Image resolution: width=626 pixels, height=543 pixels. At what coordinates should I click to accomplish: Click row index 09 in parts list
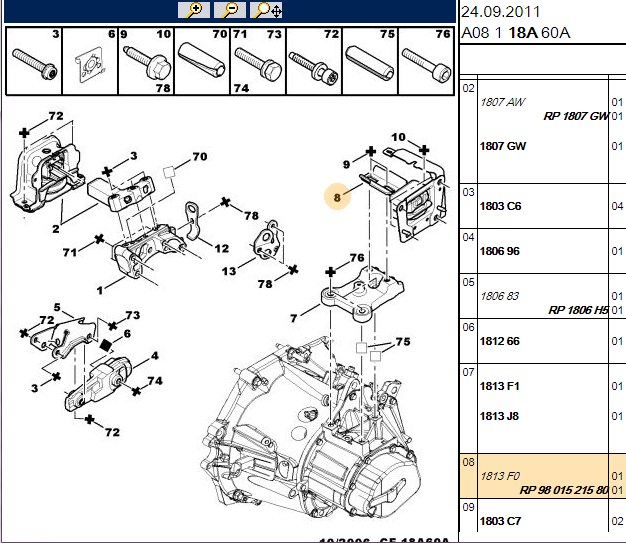click(468, 507)
